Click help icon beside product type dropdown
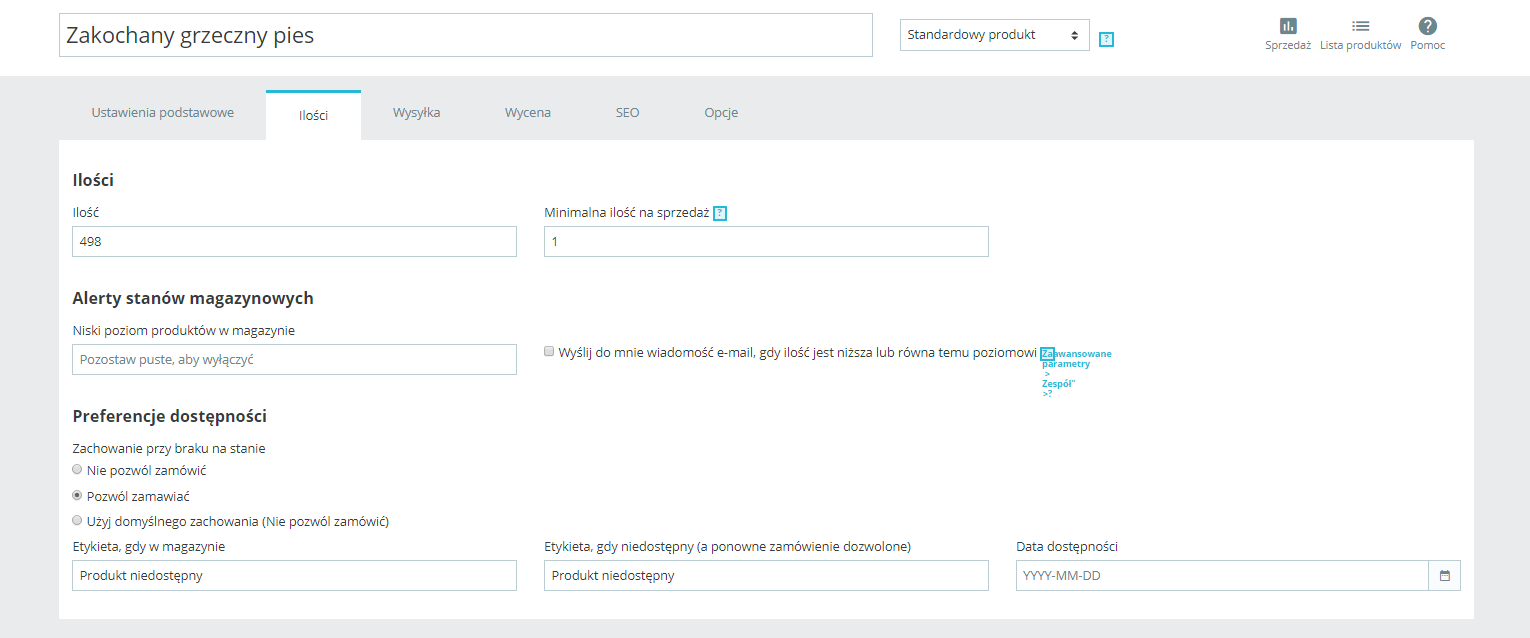Viewport: 1530px width, 638px height. point(1106,40)
